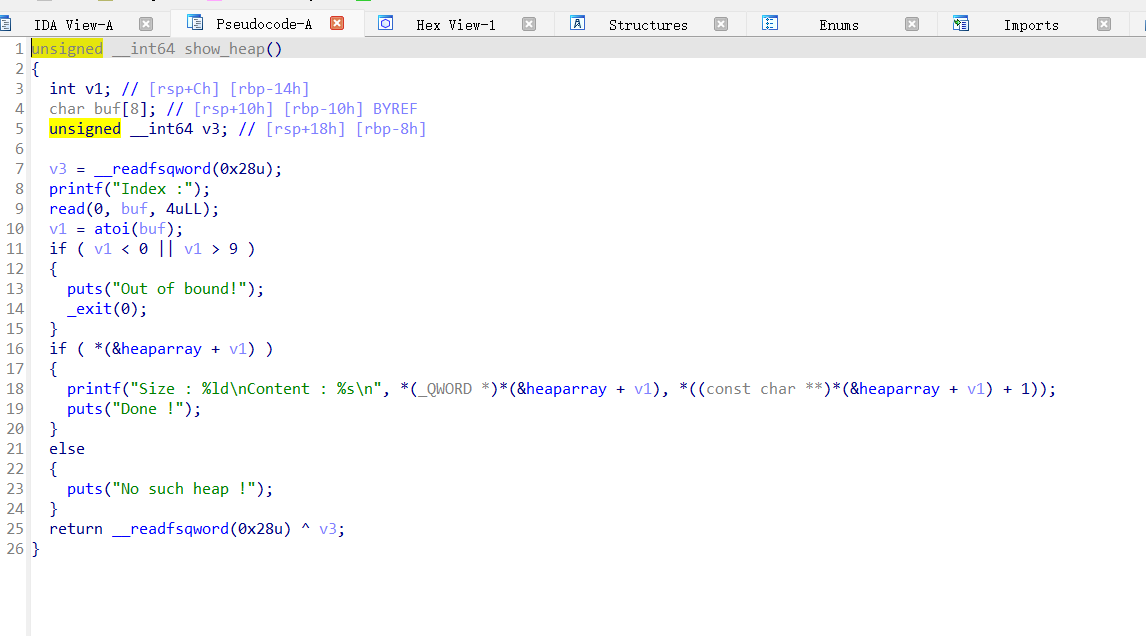Click the const char ** cast
1146x636 pixels.
pyautogui.click(x=764, y=389)
